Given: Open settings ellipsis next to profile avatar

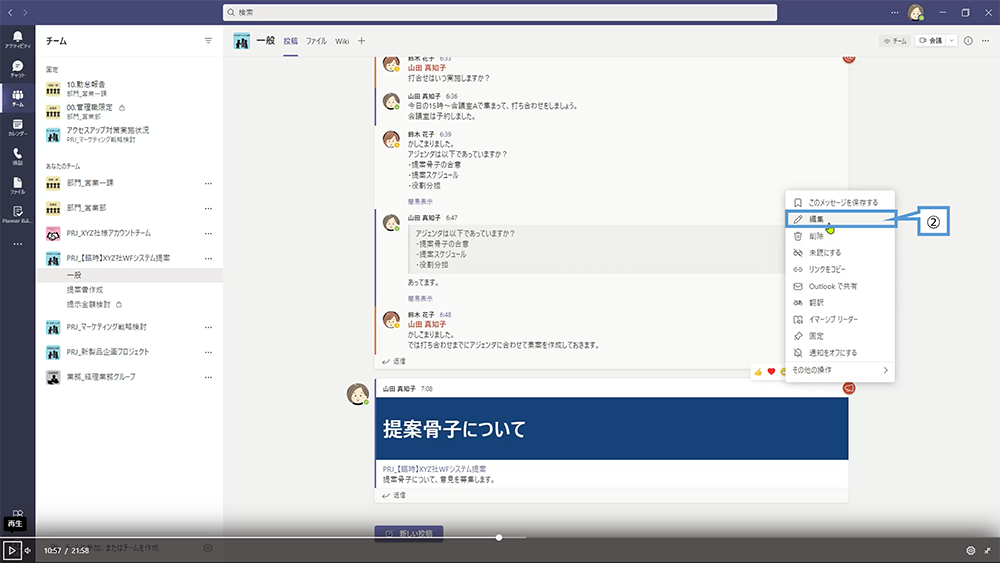Looking at the screenshot, I should tap(895, 12).
